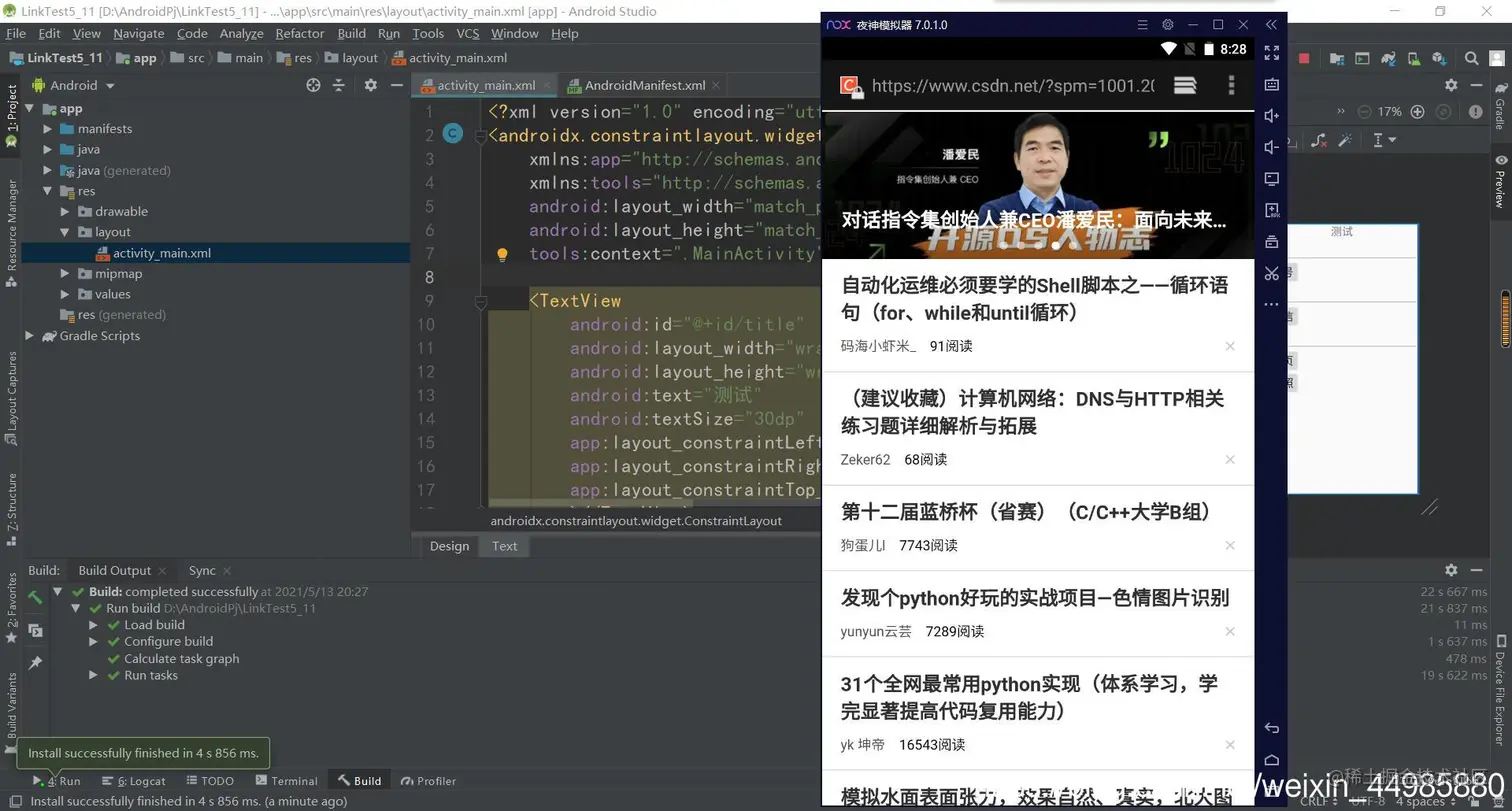This screenshot has width=1512, height=811.
Task: Expand the values folder
Action: tap(65, 294)
